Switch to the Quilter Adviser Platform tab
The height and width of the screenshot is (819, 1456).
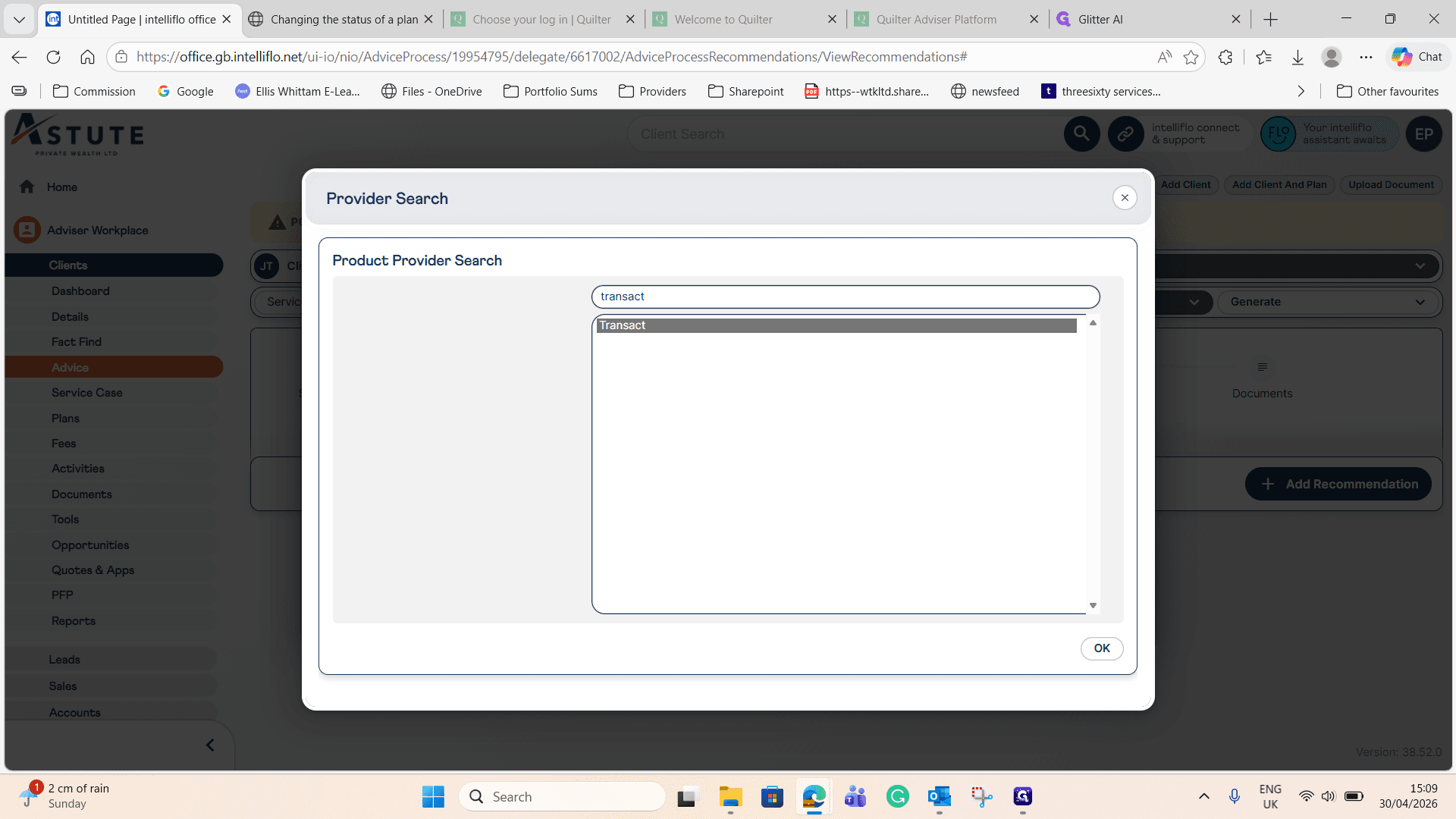coord(946,20)
